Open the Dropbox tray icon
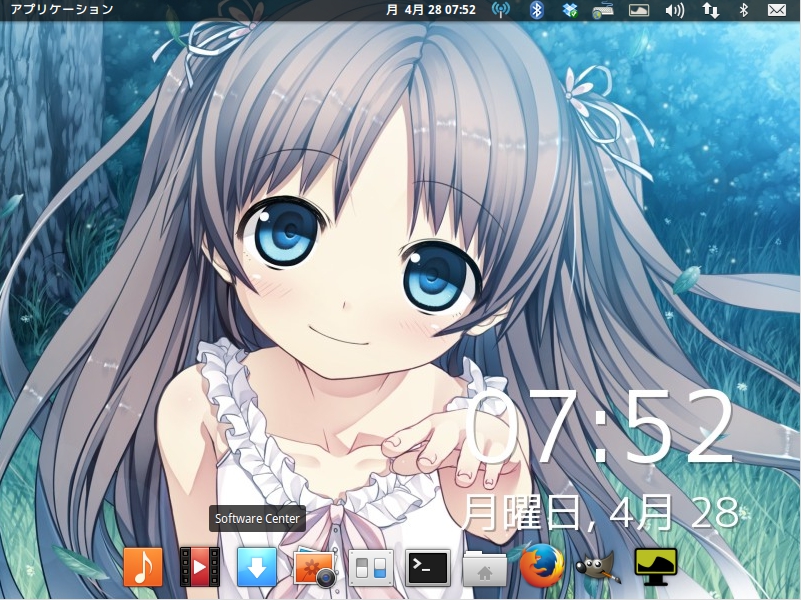Viewport: 801px width, 600px height. 569,10
